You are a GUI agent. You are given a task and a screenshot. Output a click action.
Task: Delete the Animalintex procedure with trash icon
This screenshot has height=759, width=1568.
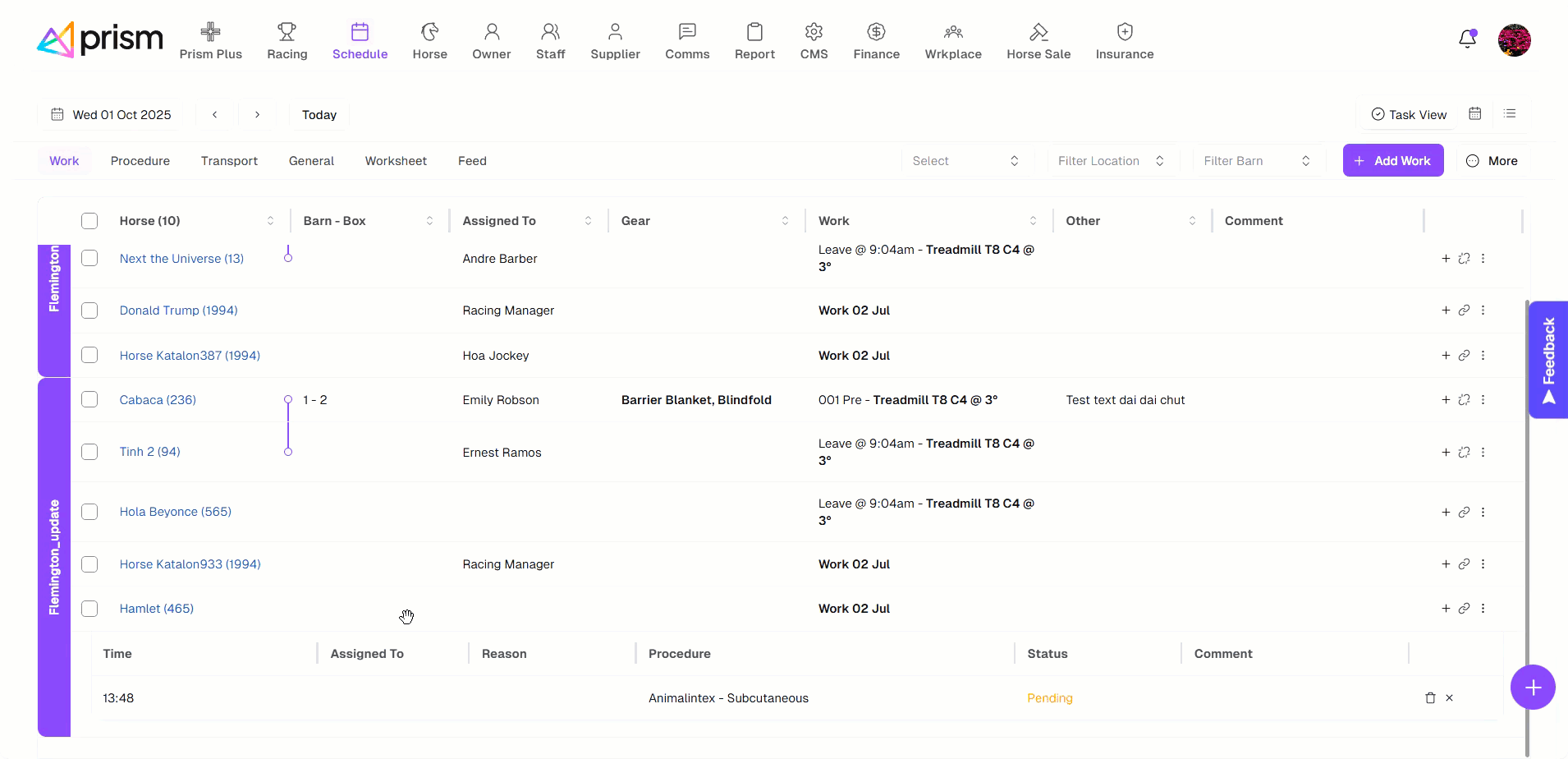(1430, 698)
